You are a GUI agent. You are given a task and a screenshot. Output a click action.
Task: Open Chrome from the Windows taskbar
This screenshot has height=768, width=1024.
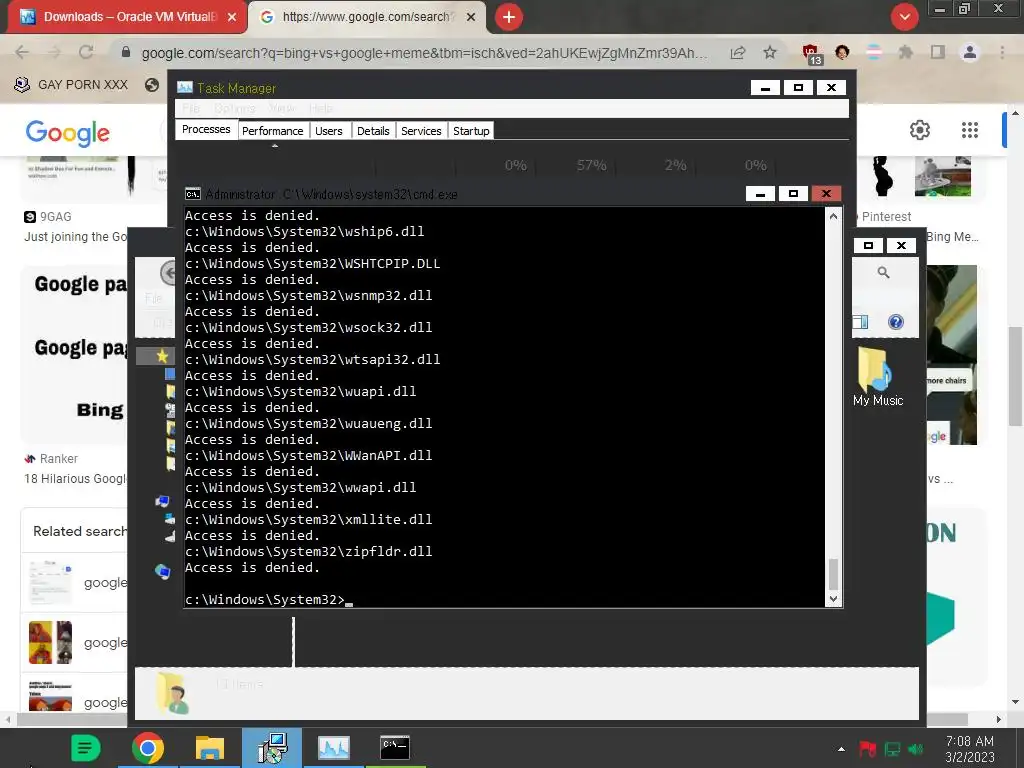click(x=148, y=748)
